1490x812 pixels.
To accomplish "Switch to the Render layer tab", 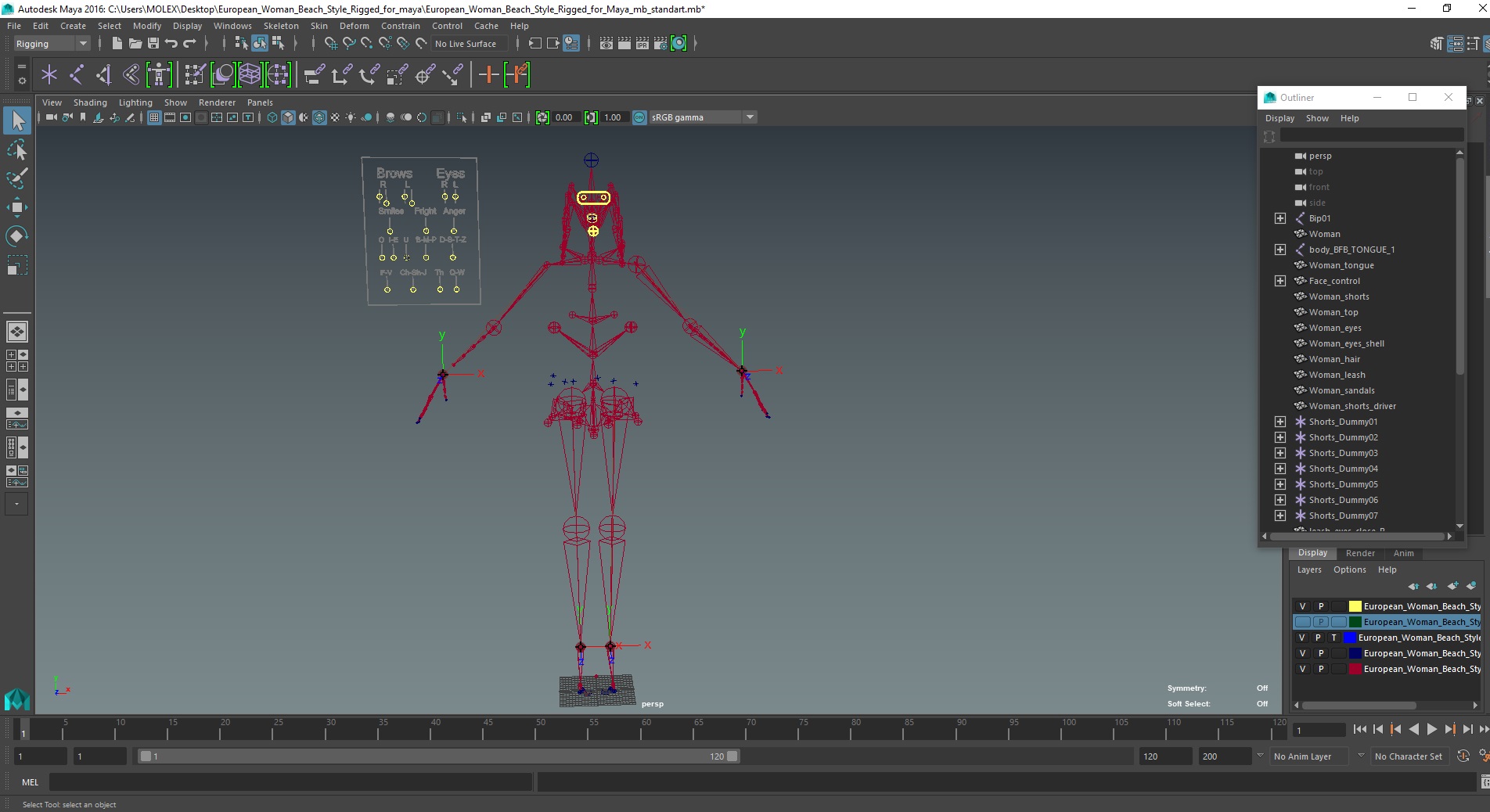I will click(x=1360, y=553).
